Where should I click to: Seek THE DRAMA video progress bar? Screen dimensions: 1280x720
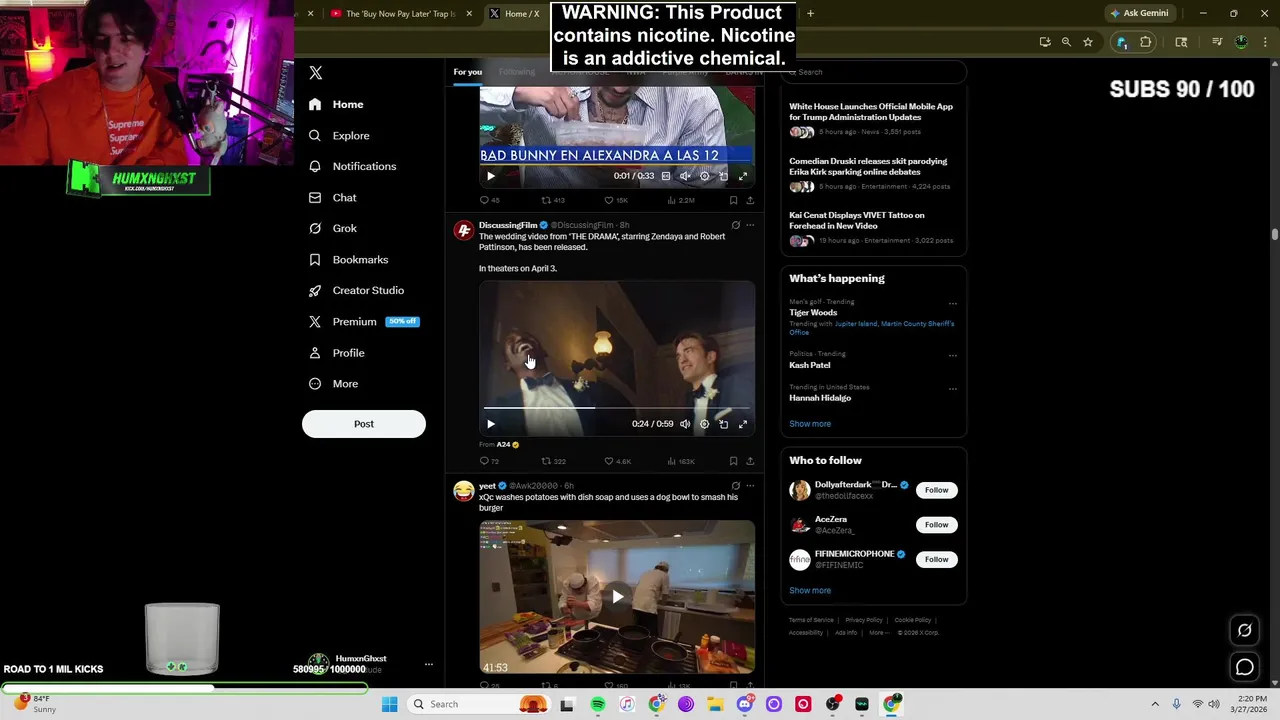(x=617, y=408)
